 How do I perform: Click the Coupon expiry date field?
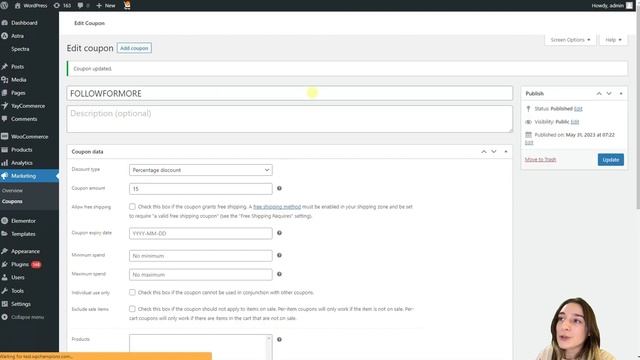pos(200,233)
